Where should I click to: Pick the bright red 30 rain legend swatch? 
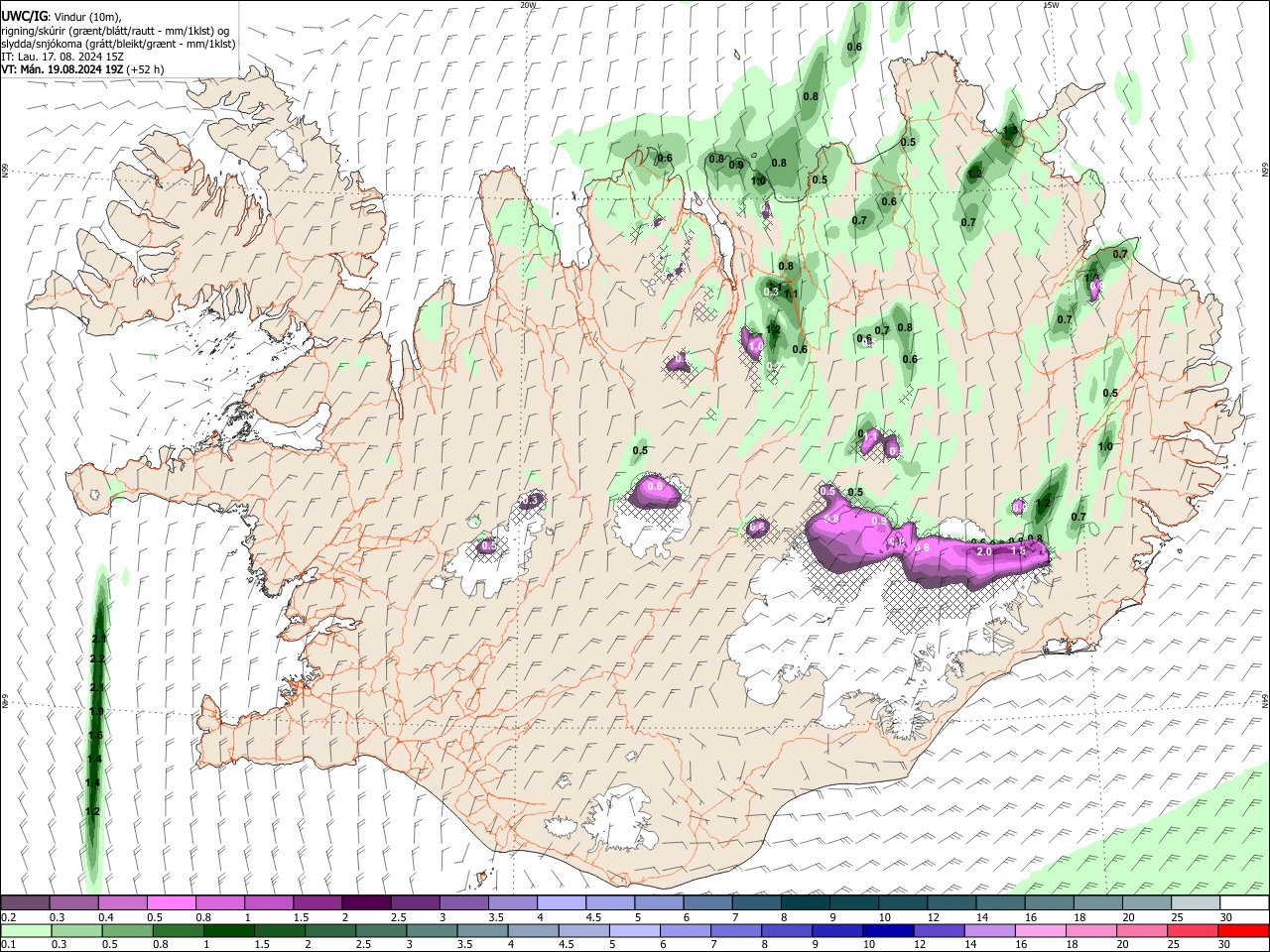click(x=1244, y=930)
